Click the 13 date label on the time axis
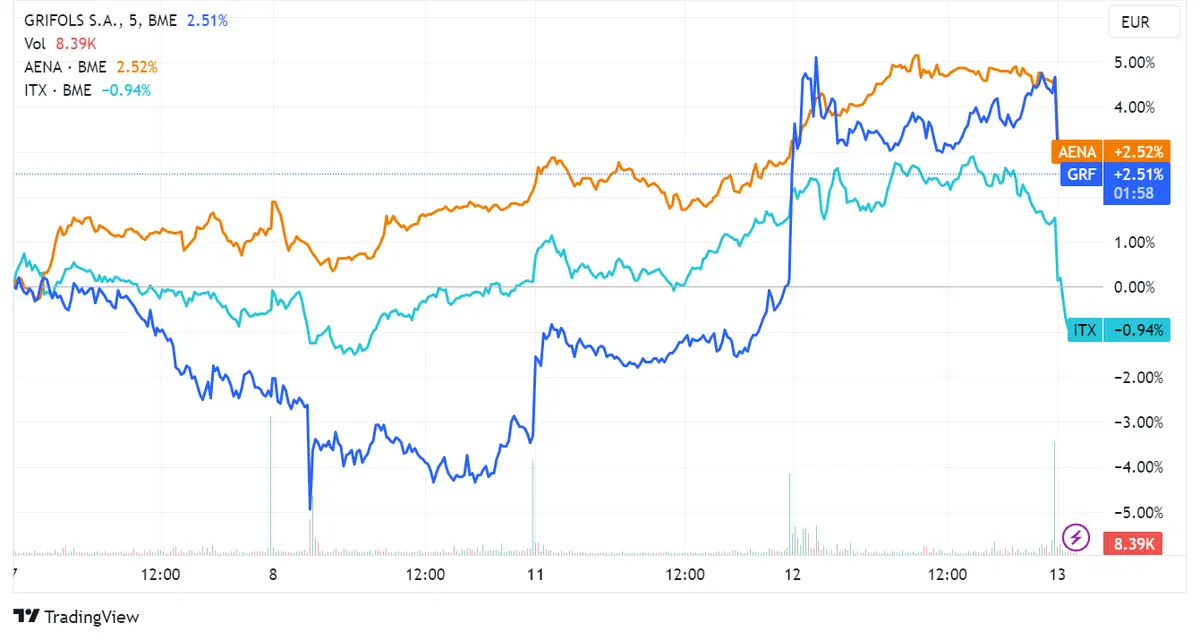 [1060, 575]
